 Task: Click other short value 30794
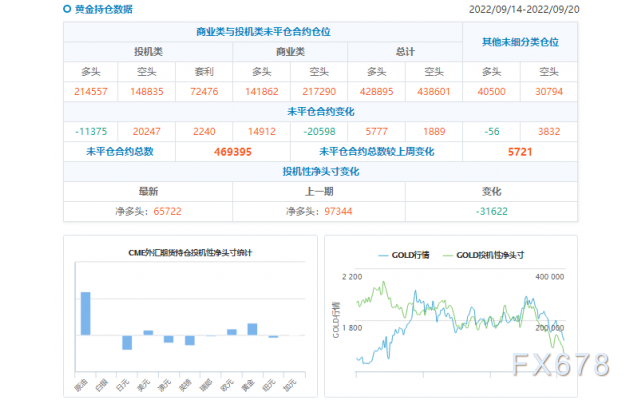[549, 92]
